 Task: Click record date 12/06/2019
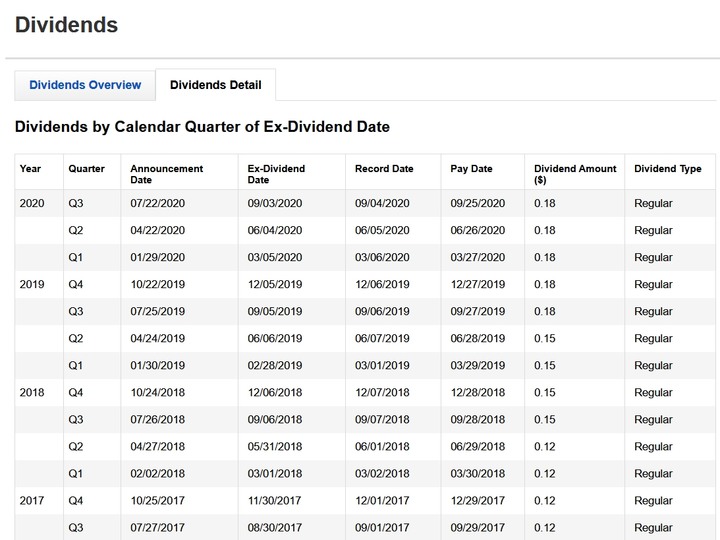(382, 284)
